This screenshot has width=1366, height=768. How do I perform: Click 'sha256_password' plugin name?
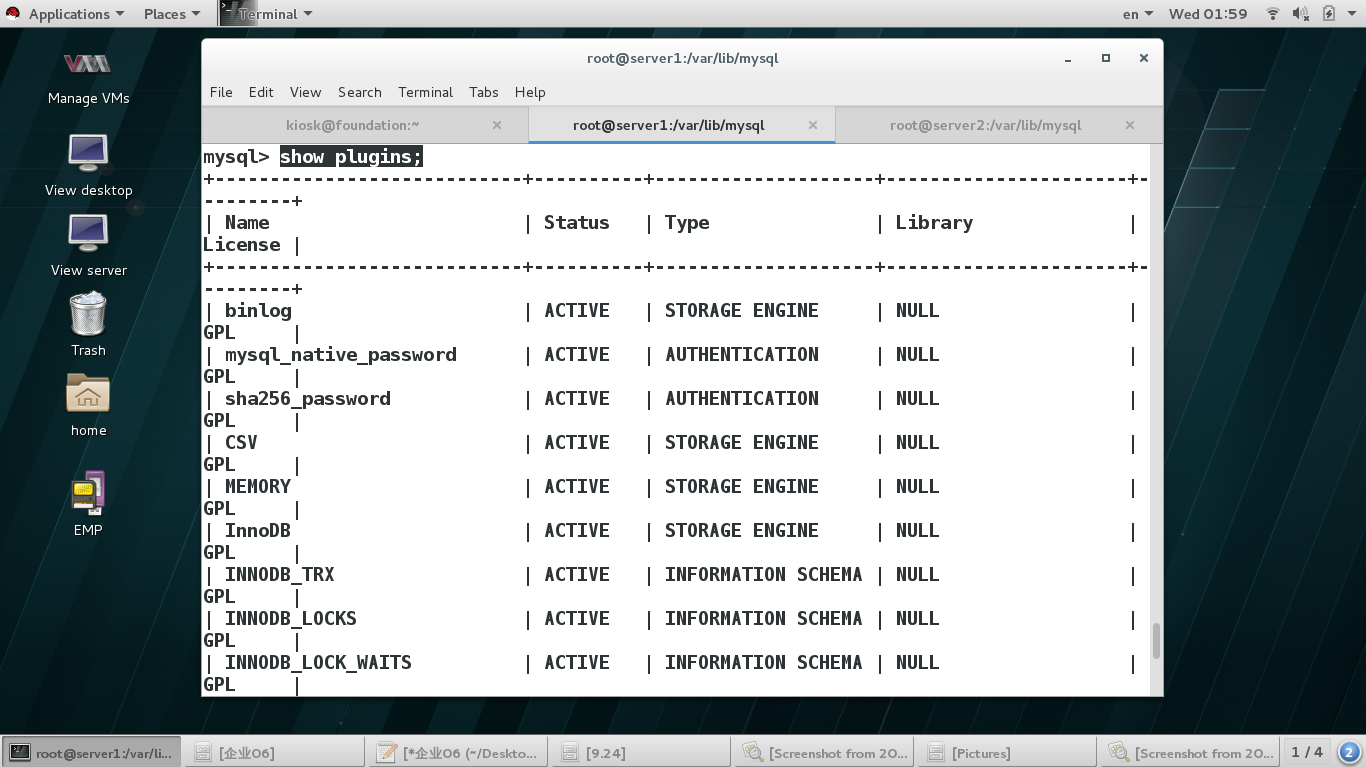point(308,399)
